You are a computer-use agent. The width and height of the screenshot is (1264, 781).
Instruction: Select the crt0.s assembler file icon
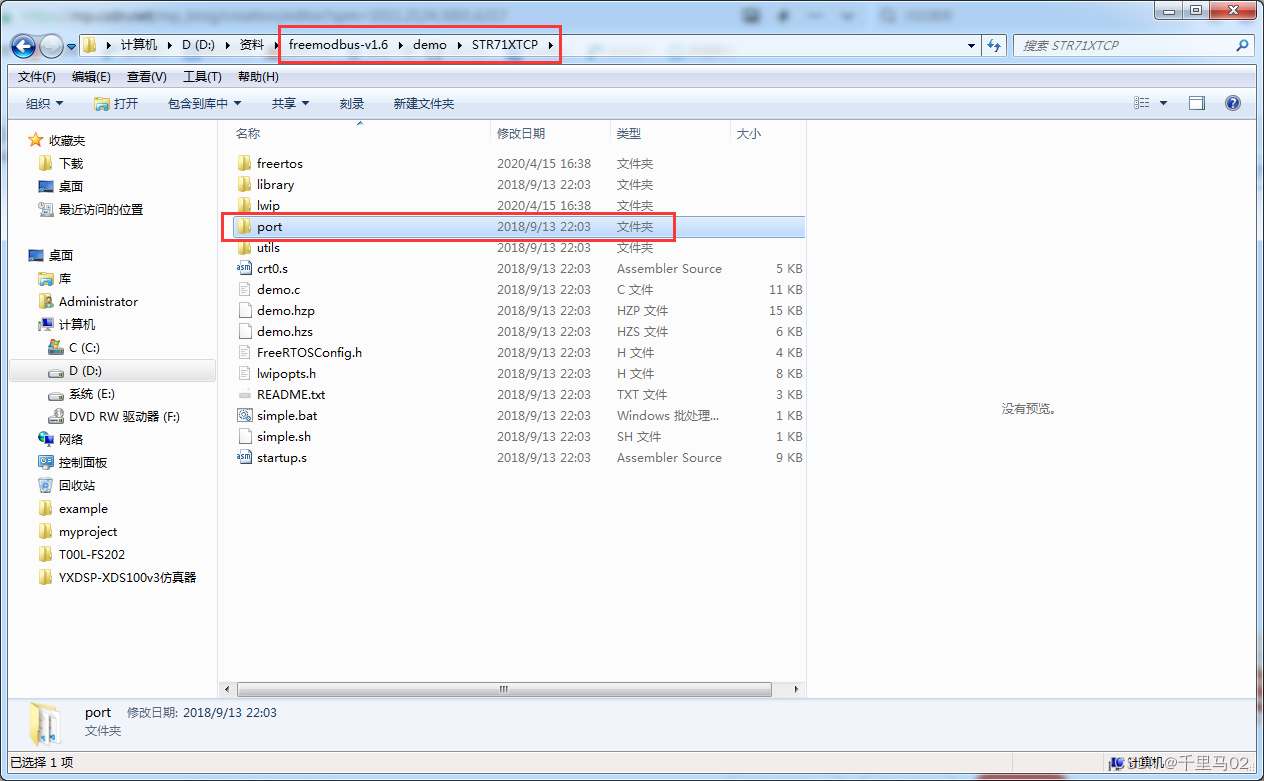click(244, 268)
